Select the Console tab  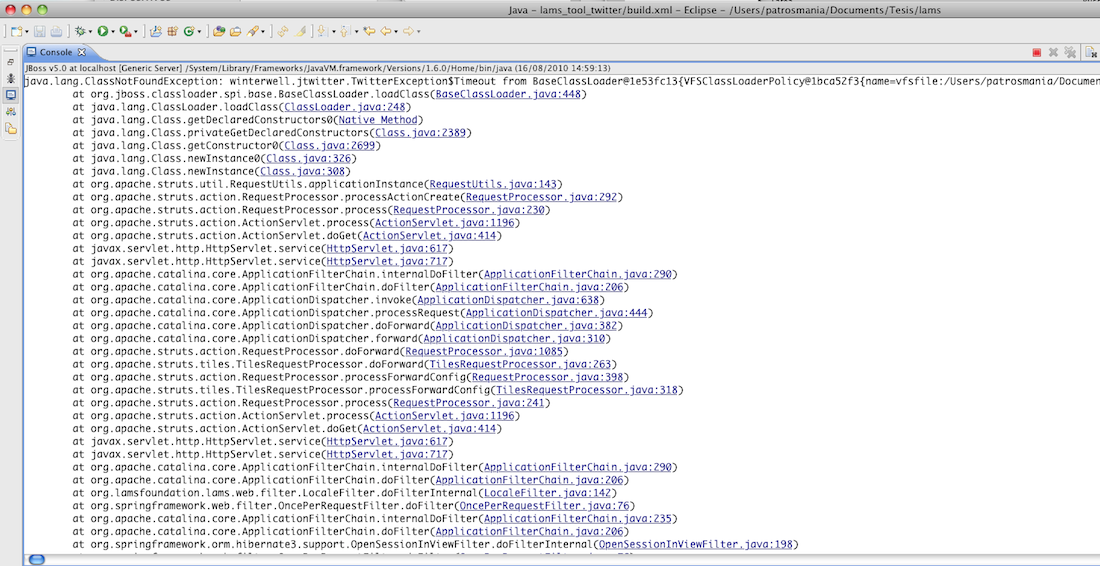[x=55, y=52]
